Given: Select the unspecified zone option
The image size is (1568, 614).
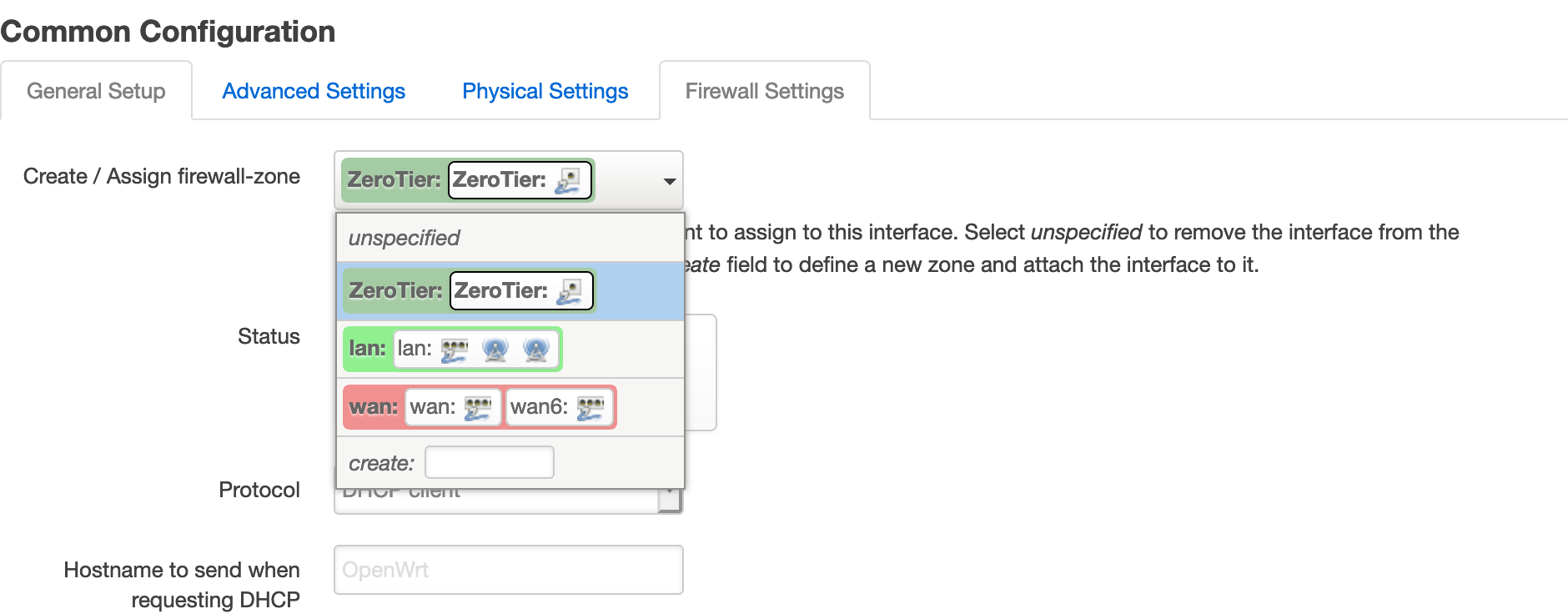Looking at the screenshot, I should (x=510, y=238).
